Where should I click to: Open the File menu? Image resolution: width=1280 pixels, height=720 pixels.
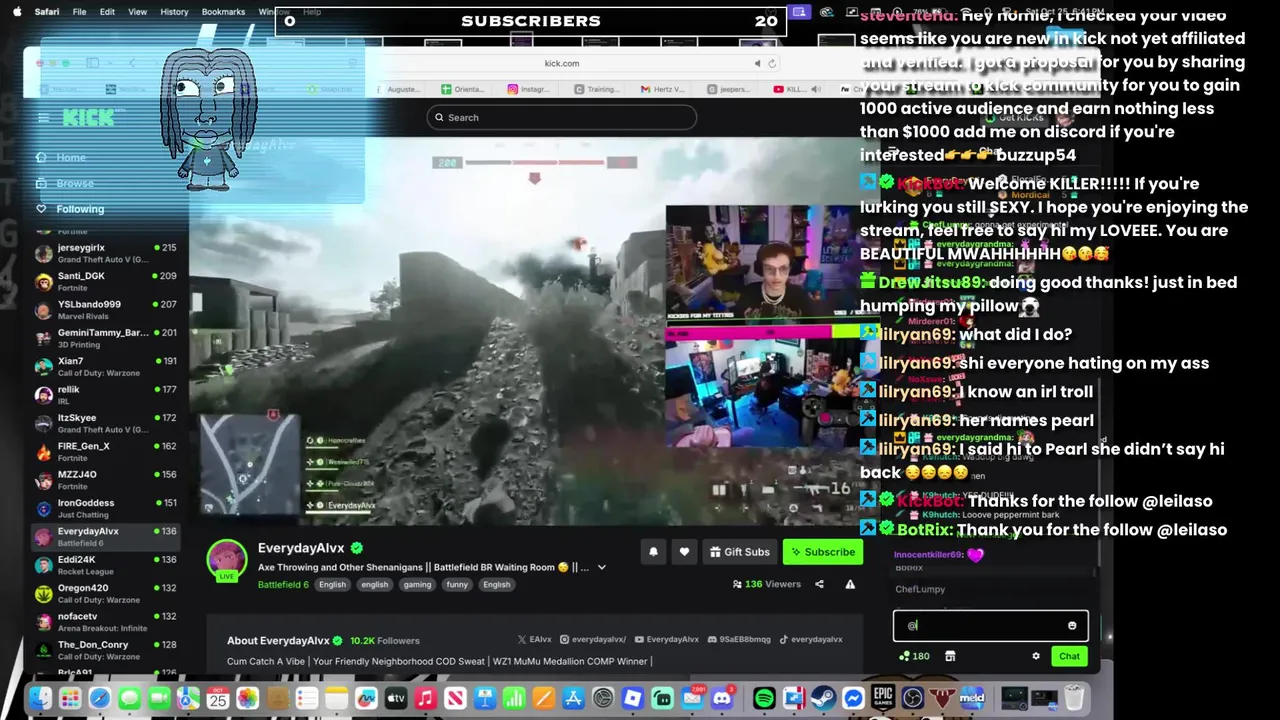click(x=79, y=12)
